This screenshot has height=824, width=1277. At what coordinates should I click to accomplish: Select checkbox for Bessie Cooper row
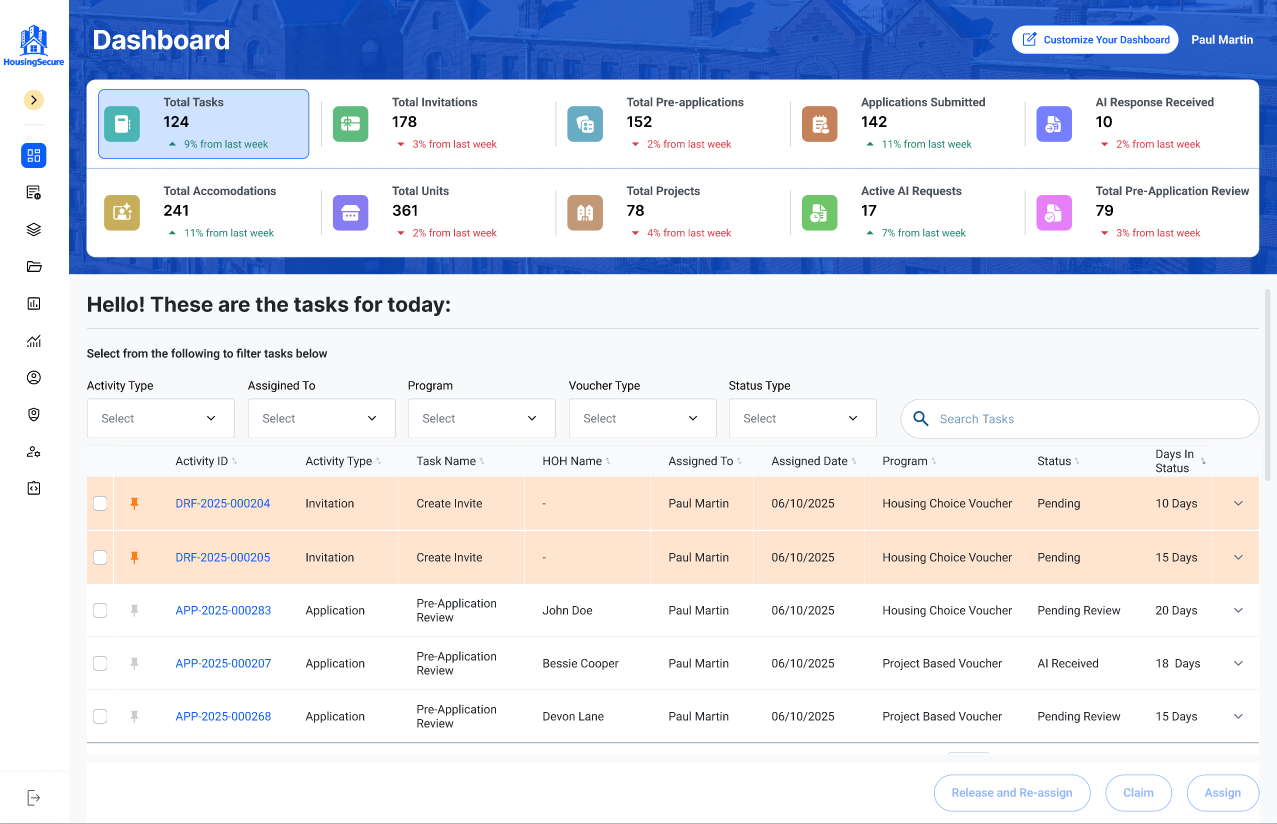pos(100,663)
